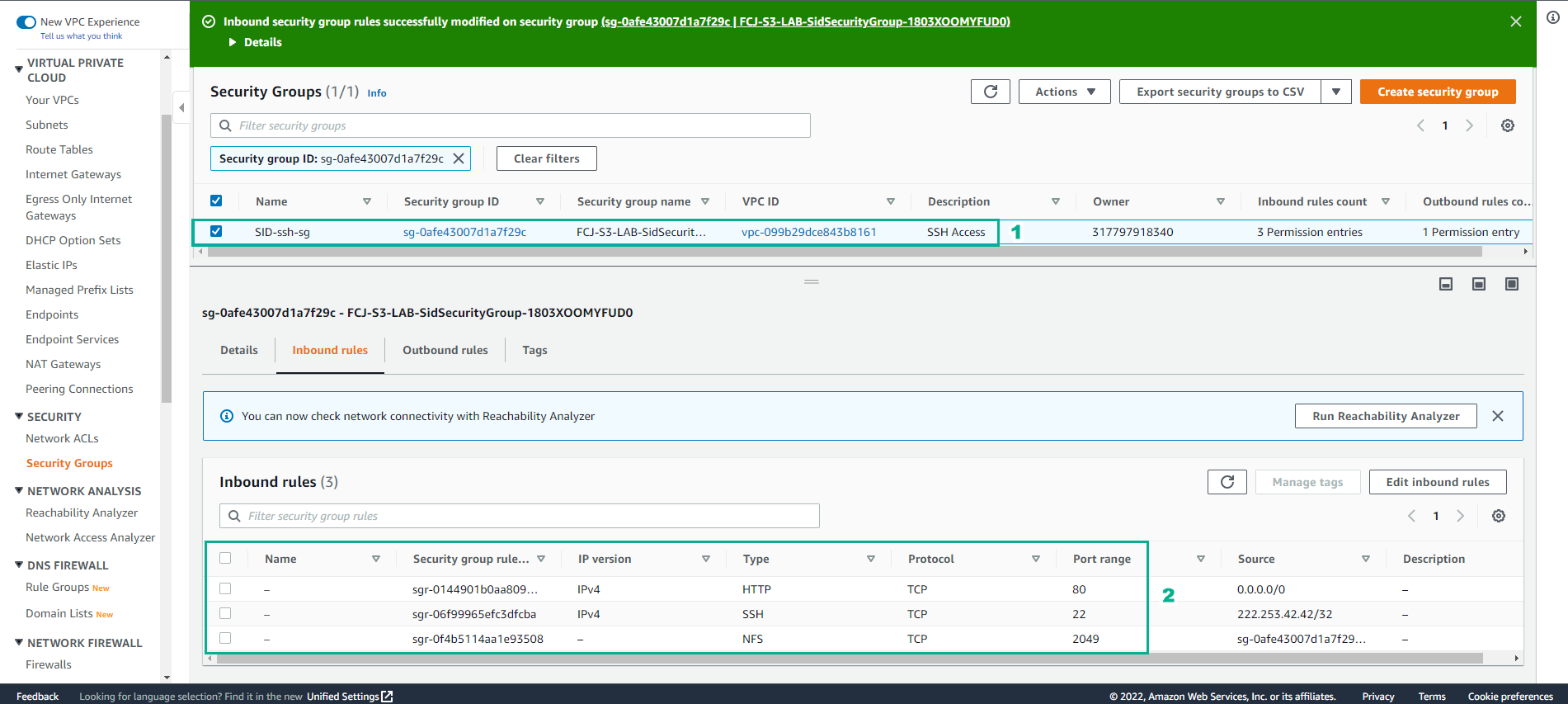Switch to the Tags tab

coord(534,350)
